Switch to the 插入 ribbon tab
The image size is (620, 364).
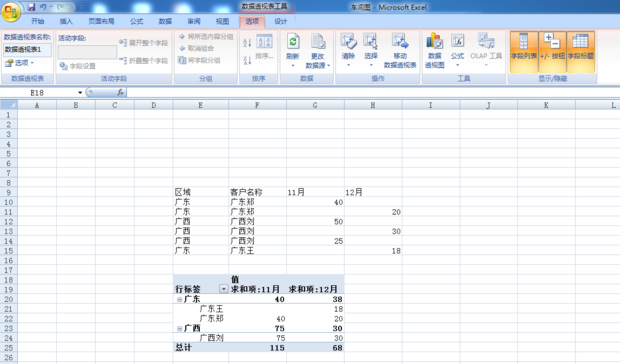pos(66,21)
